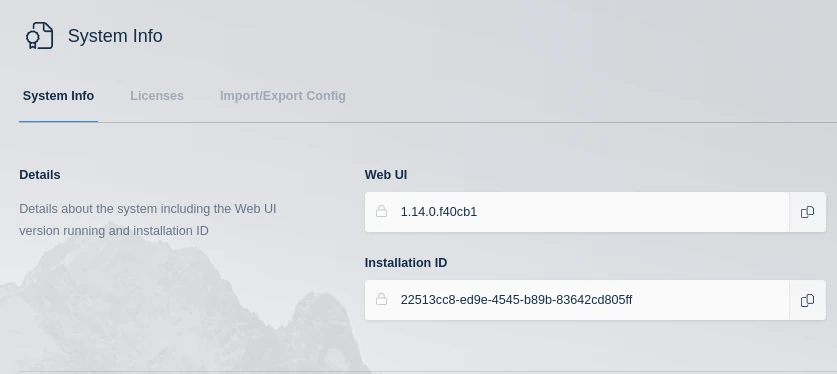
Task: Click the Installation ID field label
Action: tap(406, 263)
